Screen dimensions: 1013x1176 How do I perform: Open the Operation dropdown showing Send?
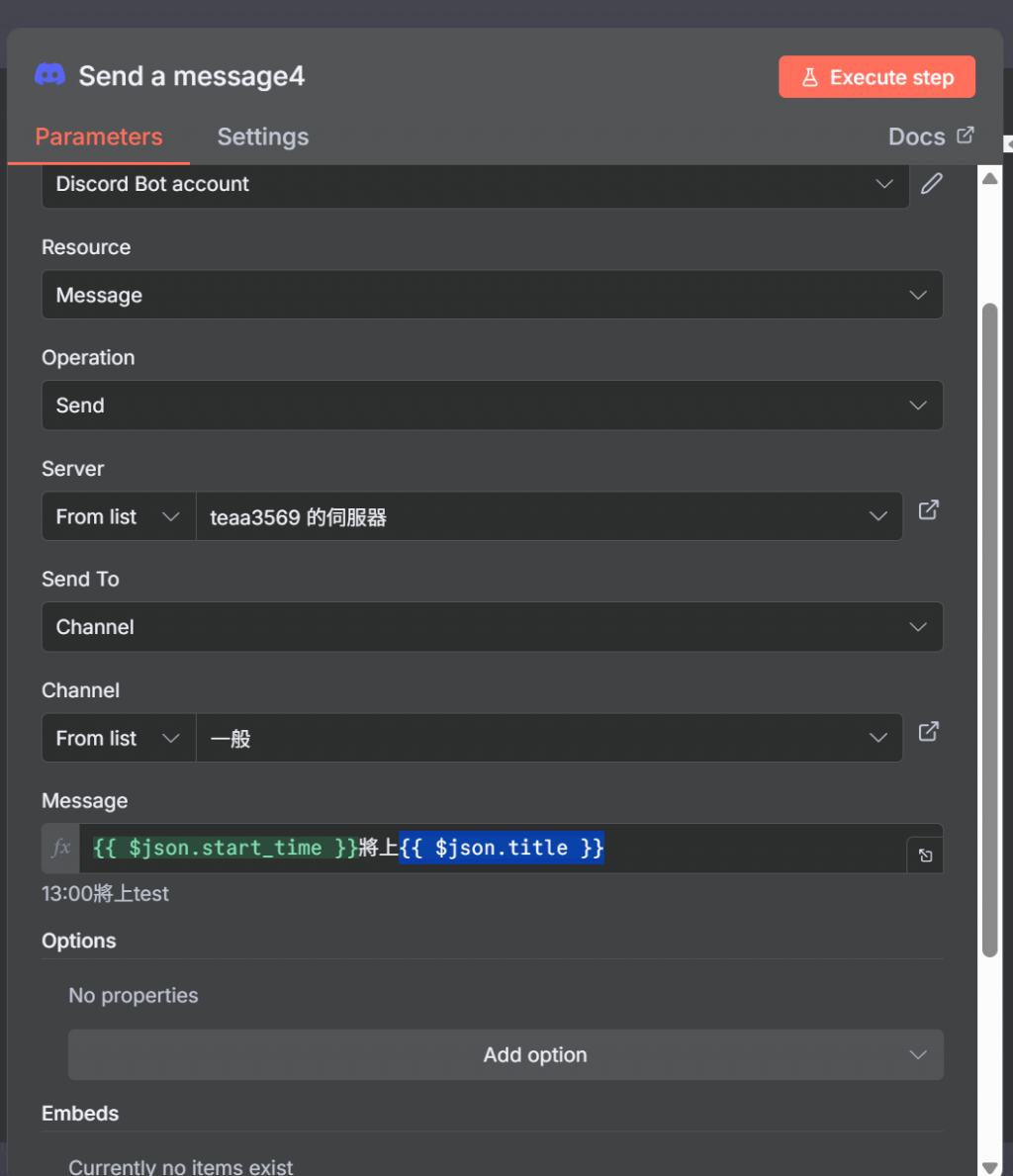coord(493,405)
